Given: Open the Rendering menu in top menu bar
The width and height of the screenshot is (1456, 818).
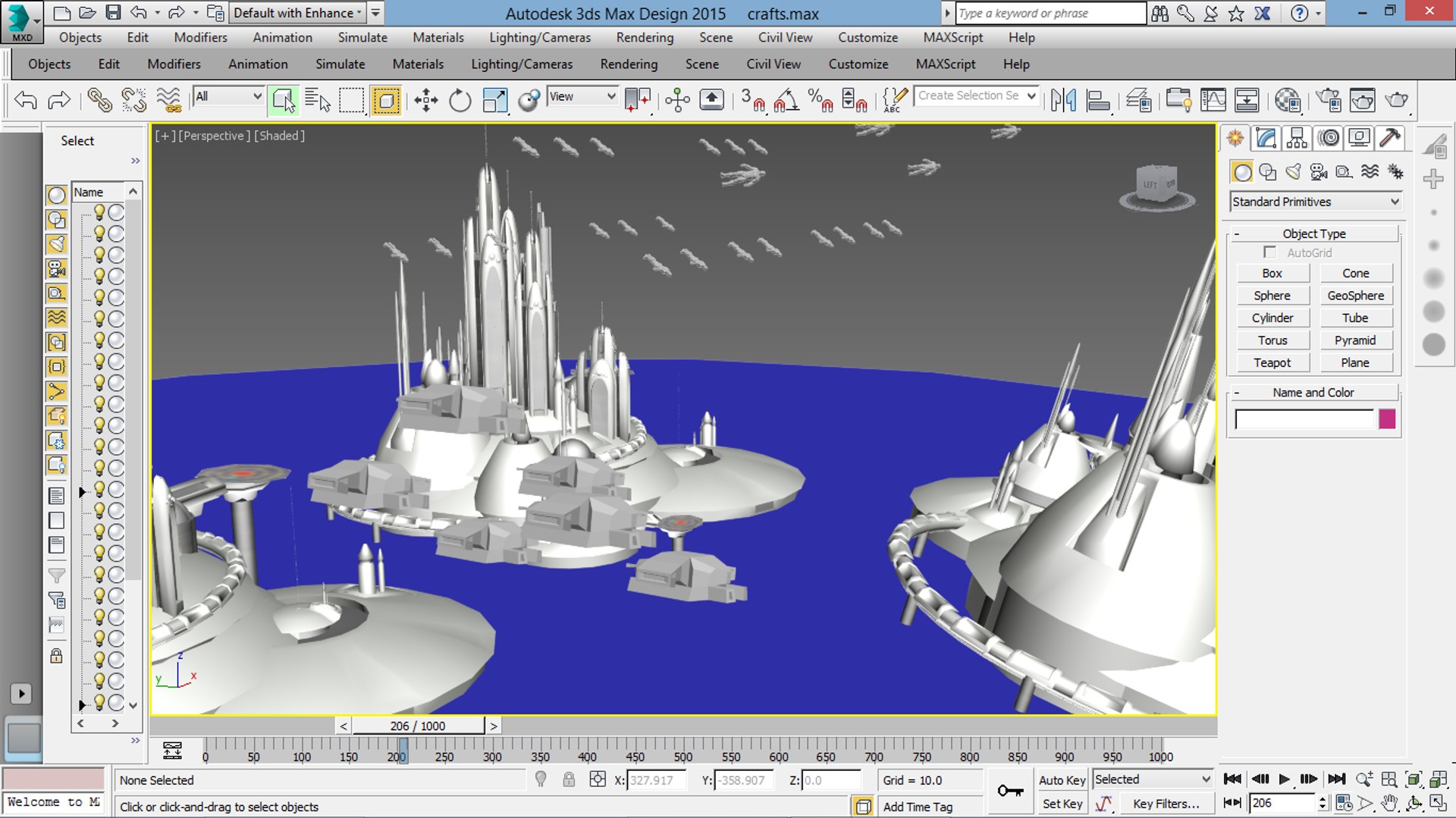Looking at the screenshot, I should pos(645,37).
